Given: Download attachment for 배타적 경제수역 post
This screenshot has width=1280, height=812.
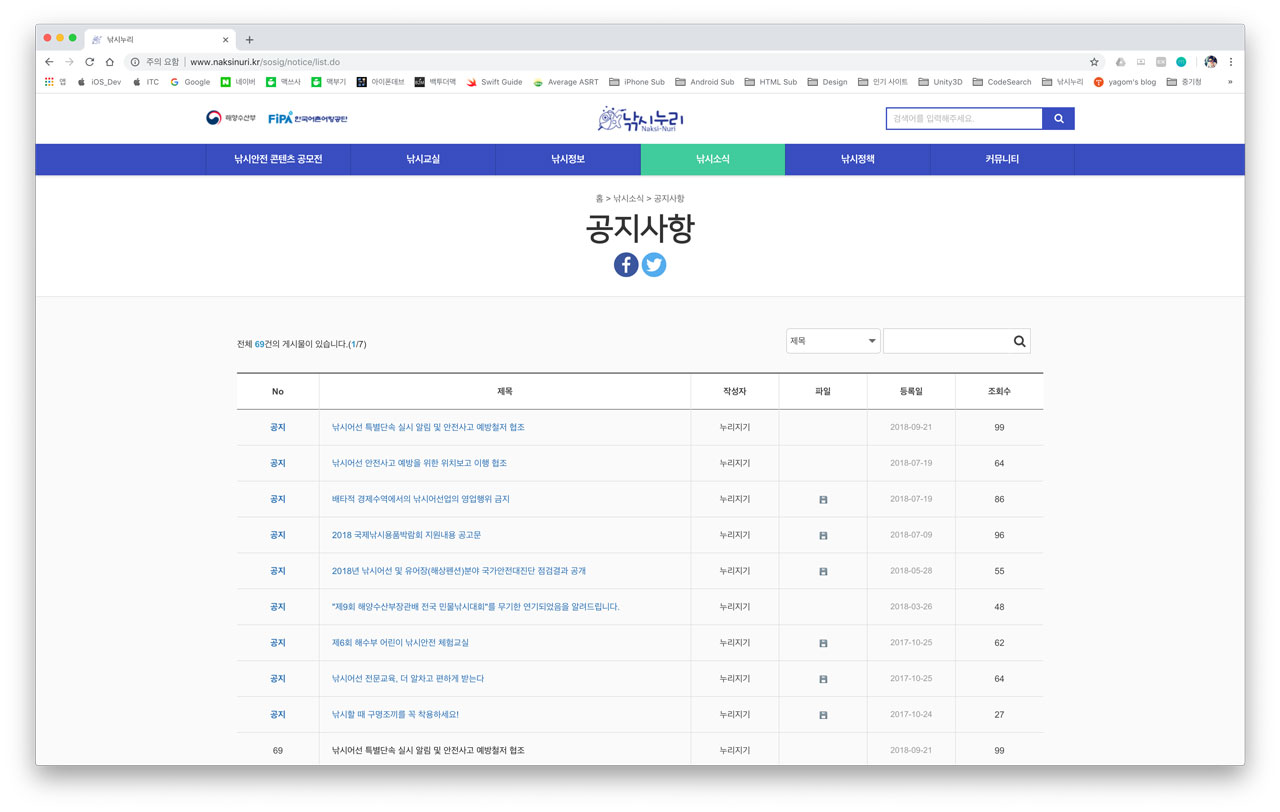Looking at the screenshot, I should pyautogui.click(x=823, y=500).
